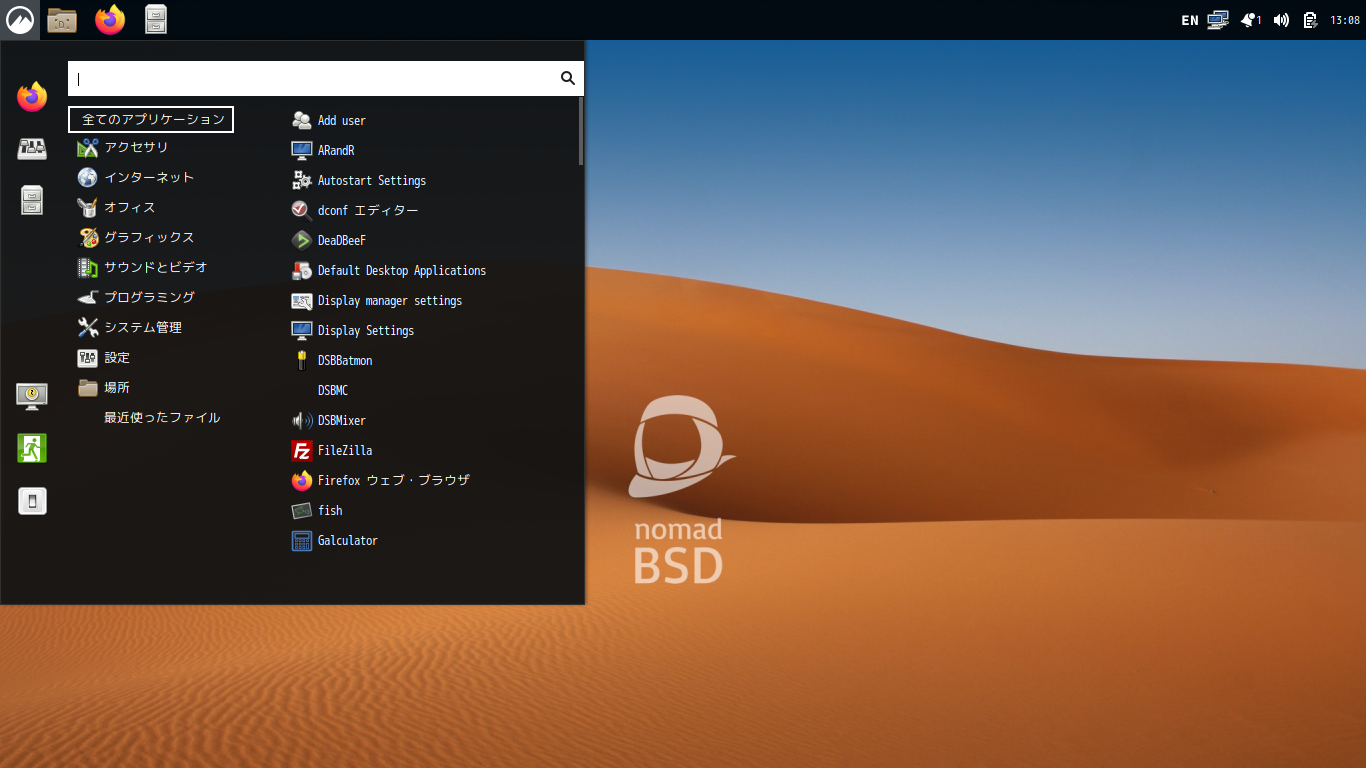Open Default Desktop Applications
This screenshot has height=768, width=1366.
(x=389, y=270)
